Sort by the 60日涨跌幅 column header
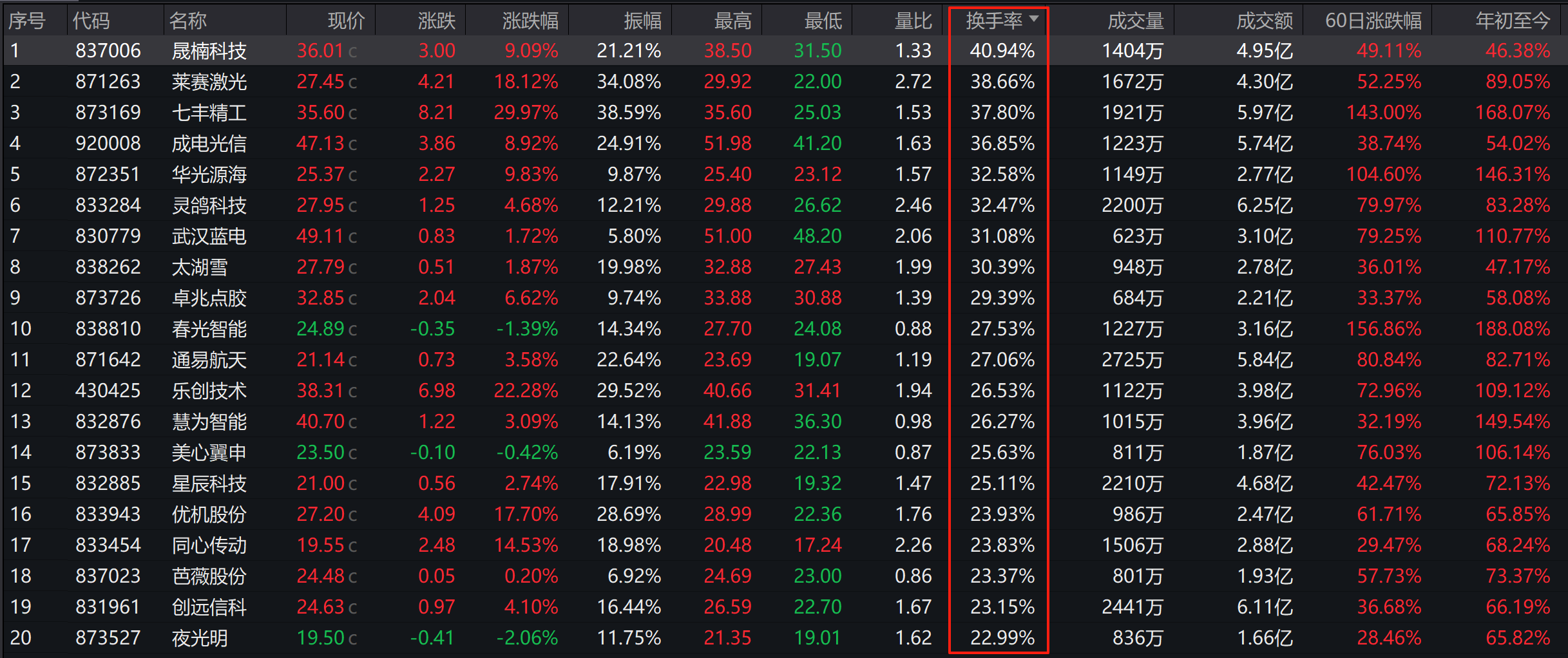Viewport: 1568px width, 658px height. click(1373, 21)
